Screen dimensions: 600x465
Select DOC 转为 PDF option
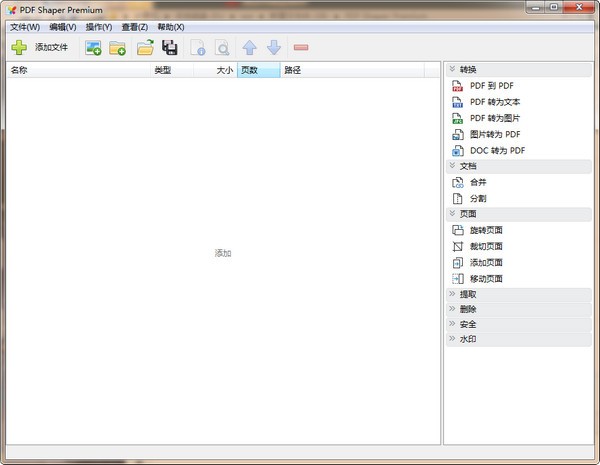coord(496,150)
